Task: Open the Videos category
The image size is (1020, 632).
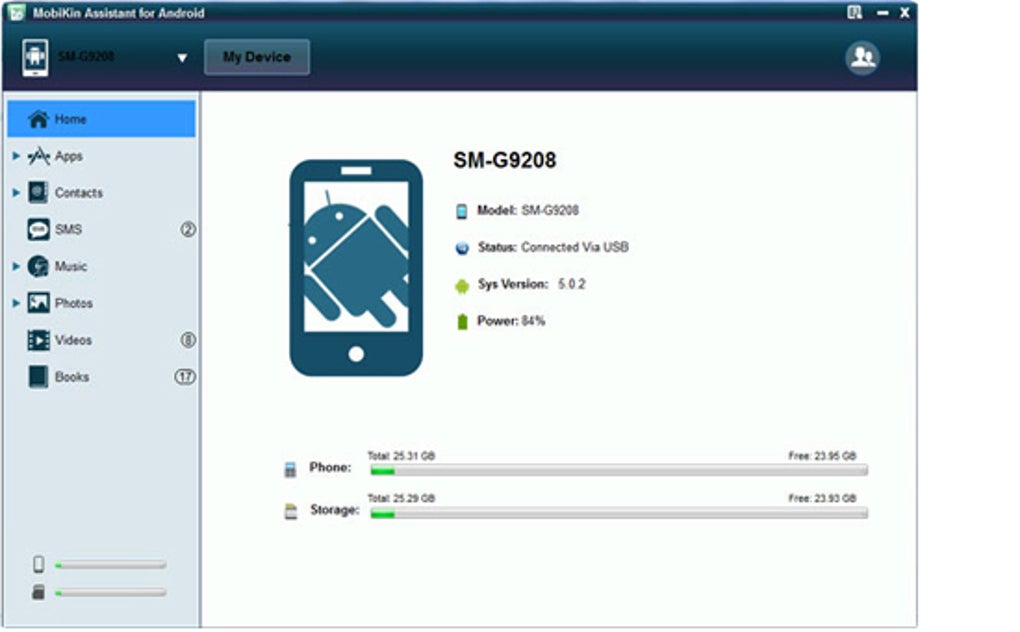Action: pyautogui.click(x=73, y=340)
